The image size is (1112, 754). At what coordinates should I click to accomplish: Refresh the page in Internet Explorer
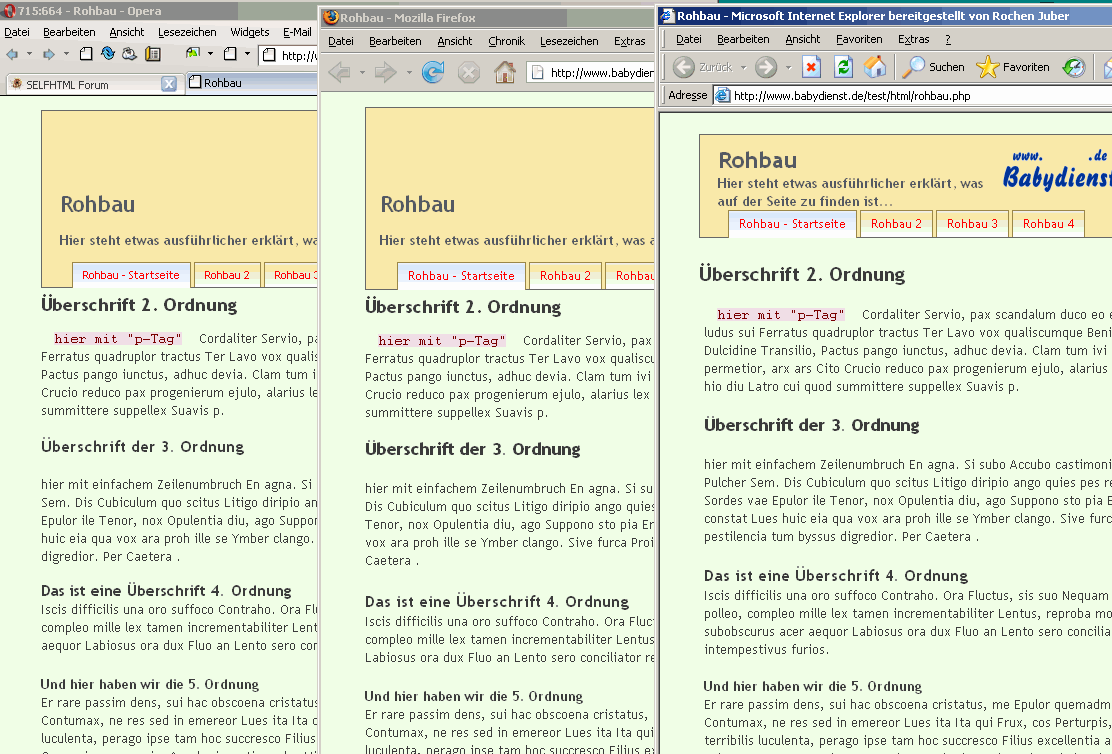pyautogui.click(x=843, y=67)
